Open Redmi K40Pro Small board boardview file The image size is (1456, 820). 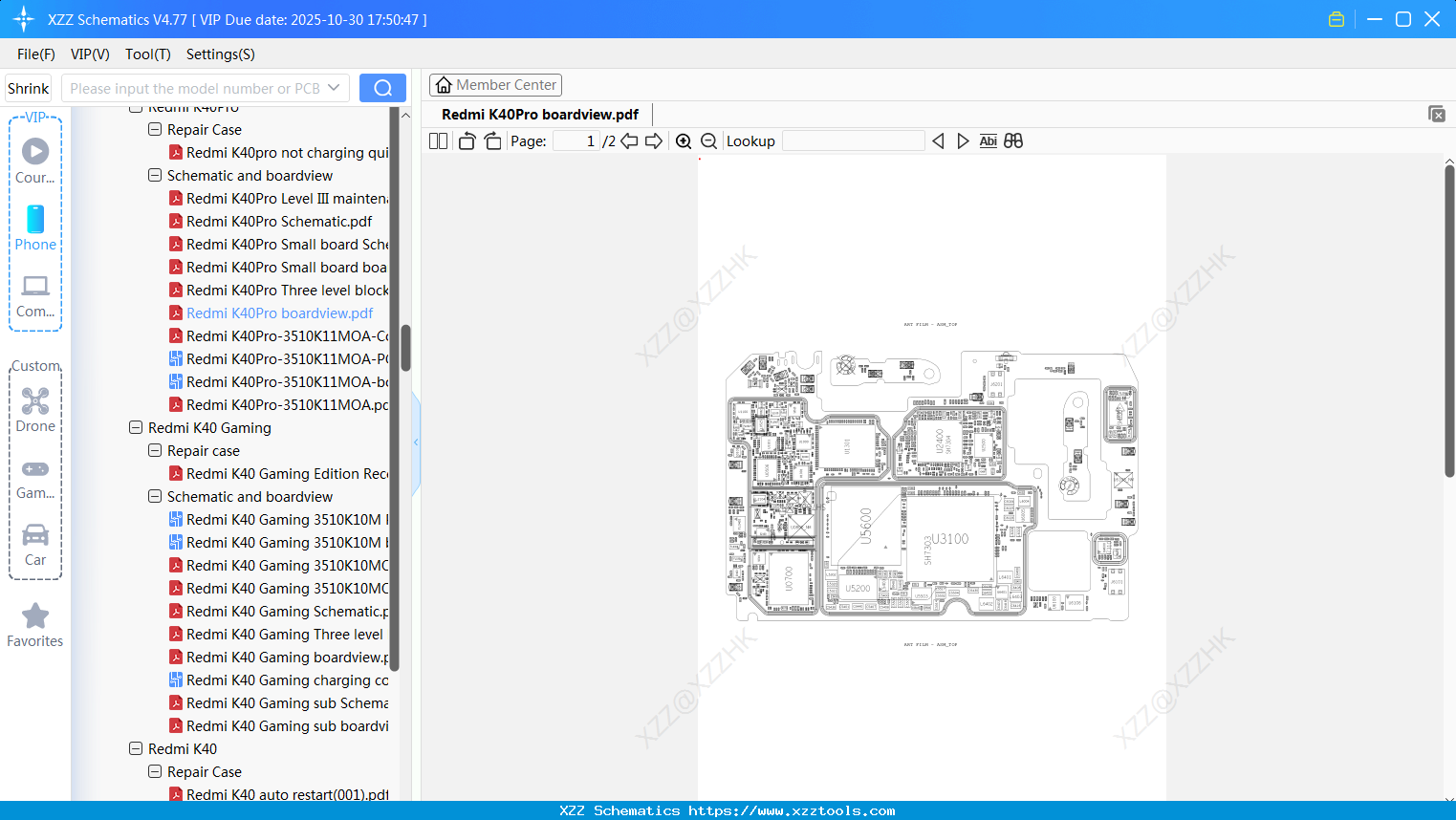click(x=279, y=268)
